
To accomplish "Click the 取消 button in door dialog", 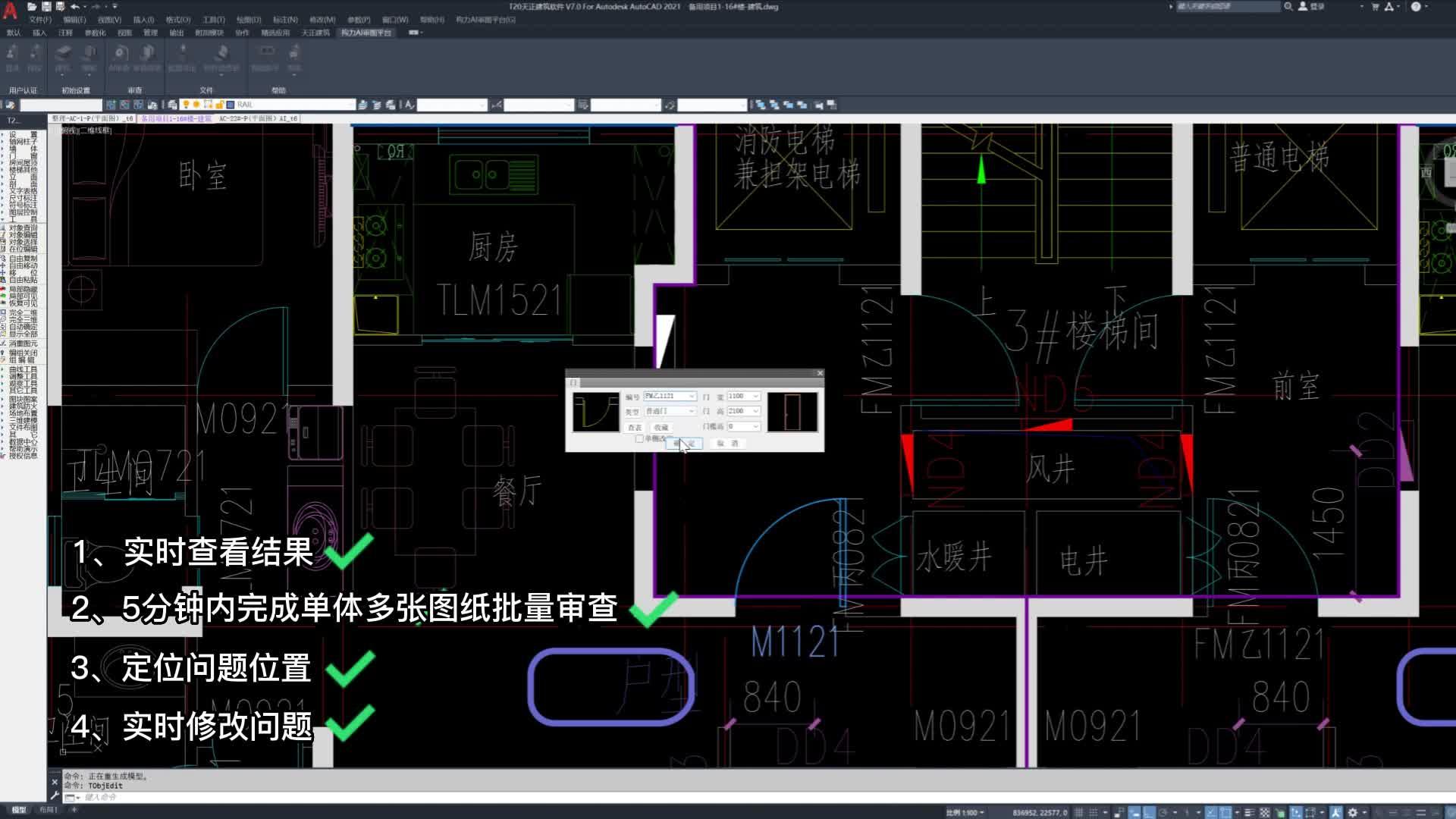I will 726,443.
